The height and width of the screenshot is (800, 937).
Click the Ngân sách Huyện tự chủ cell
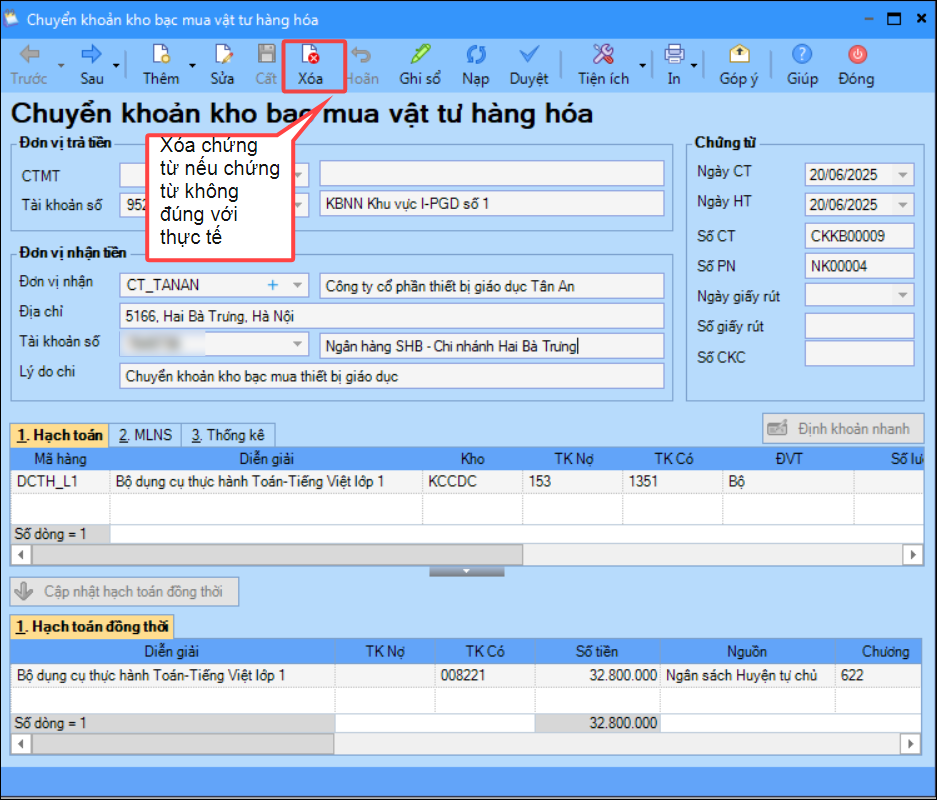click(747, 675)
